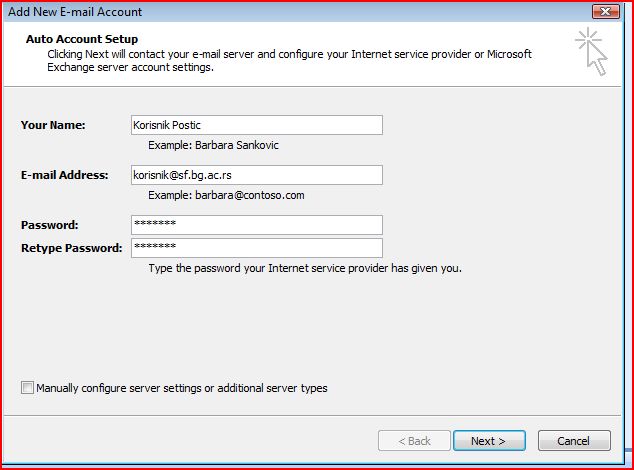The image size is (634, 470).
Task: Focus the Your Name field containing Korisnik Postic
Action: (x=257, y=125)
